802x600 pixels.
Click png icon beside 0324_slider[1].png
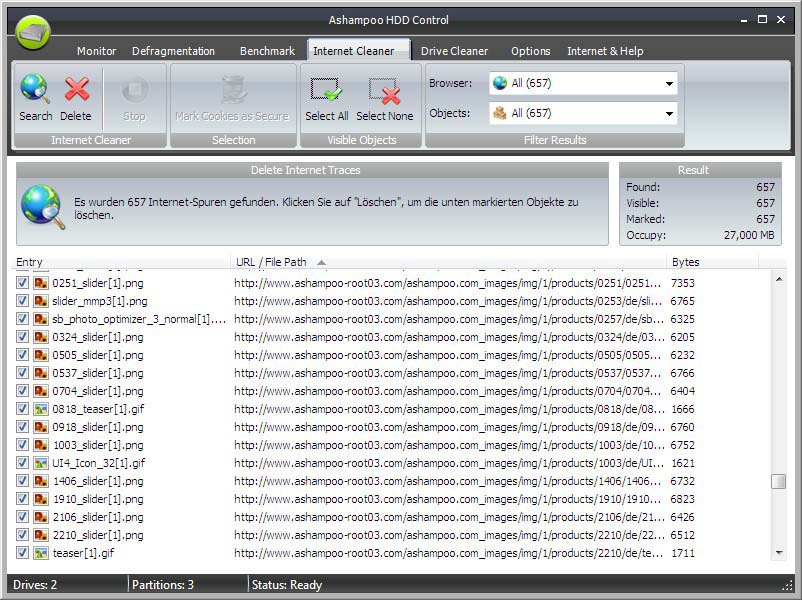[x=41, y=337]
